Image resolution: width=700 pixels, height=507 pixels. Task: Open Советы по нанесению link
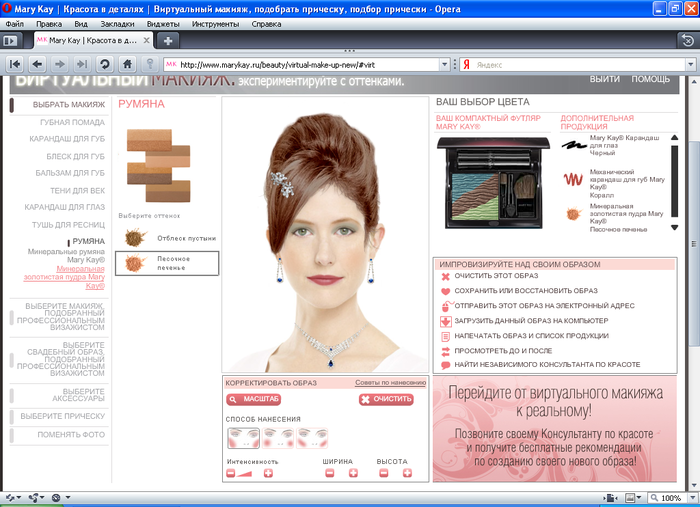pos(391,383)
